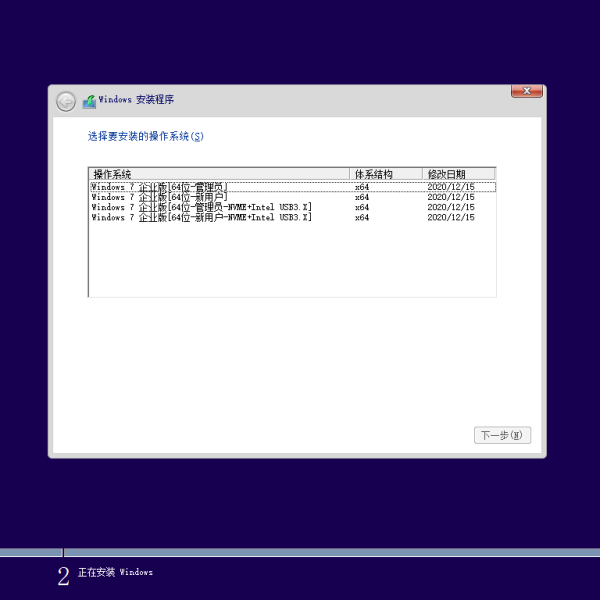Viewport: 600px width, 600px height.
Task: Click date 2020/12/15 of 新用户-NVME row
Action: [x=451, y=217]
